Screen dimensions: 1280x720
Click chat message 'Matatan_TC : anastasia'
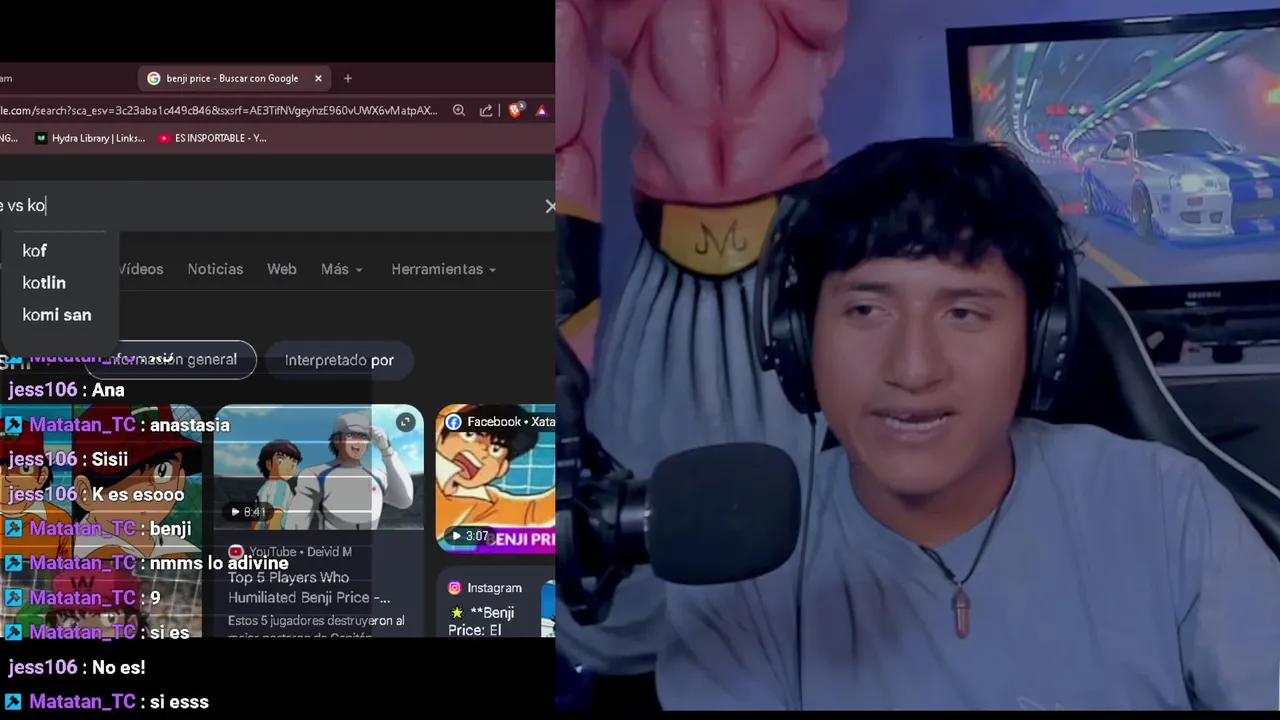[118, 425]
